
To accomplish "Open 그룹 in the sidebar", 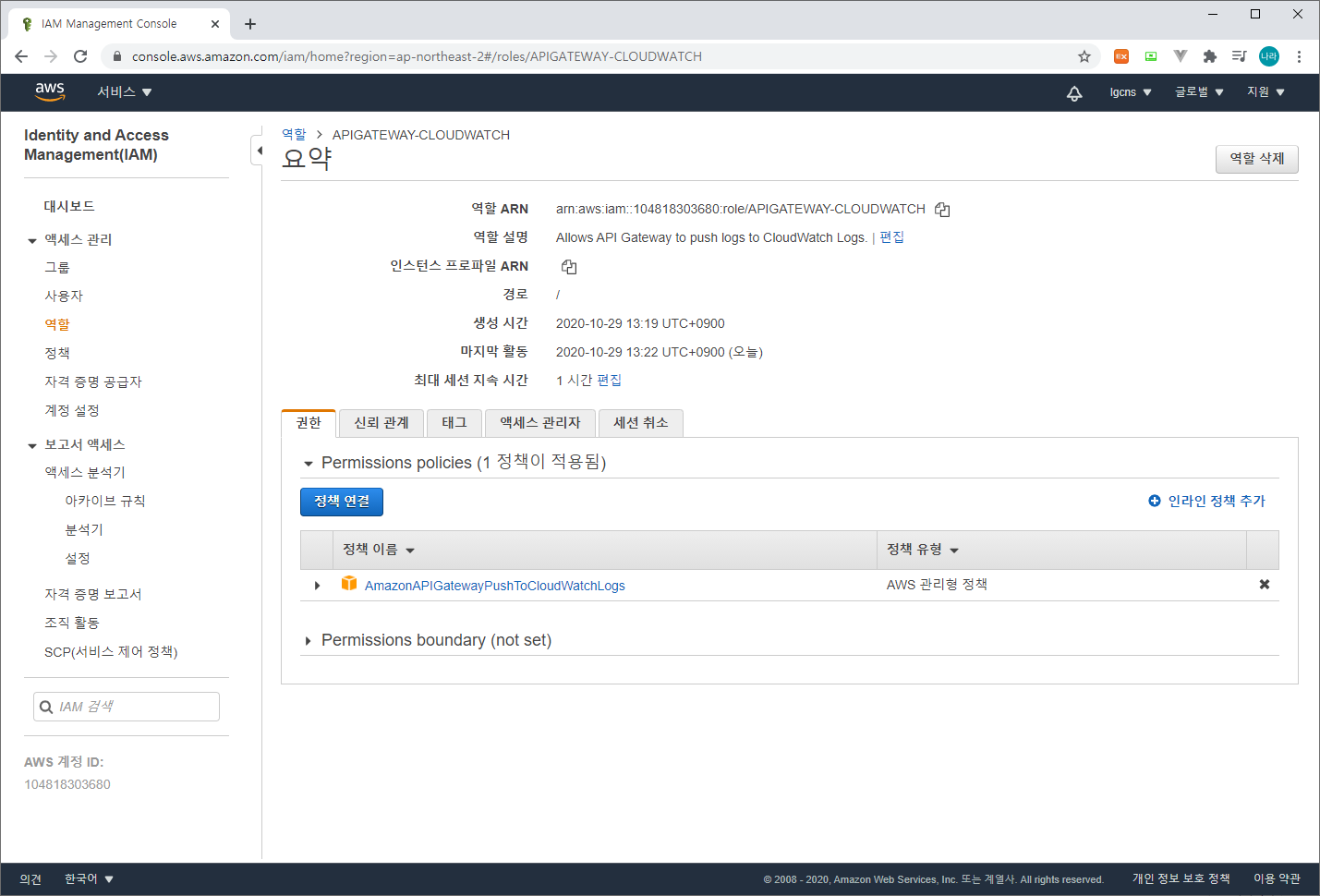I will click(57, 268).
